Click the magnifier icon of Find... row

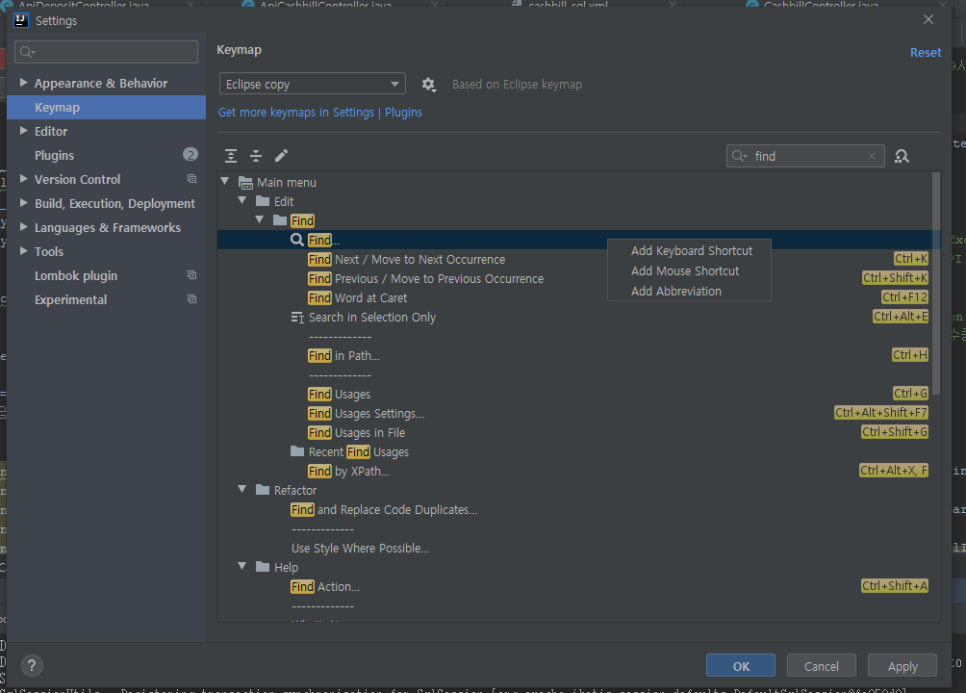(x=297, y=240)
